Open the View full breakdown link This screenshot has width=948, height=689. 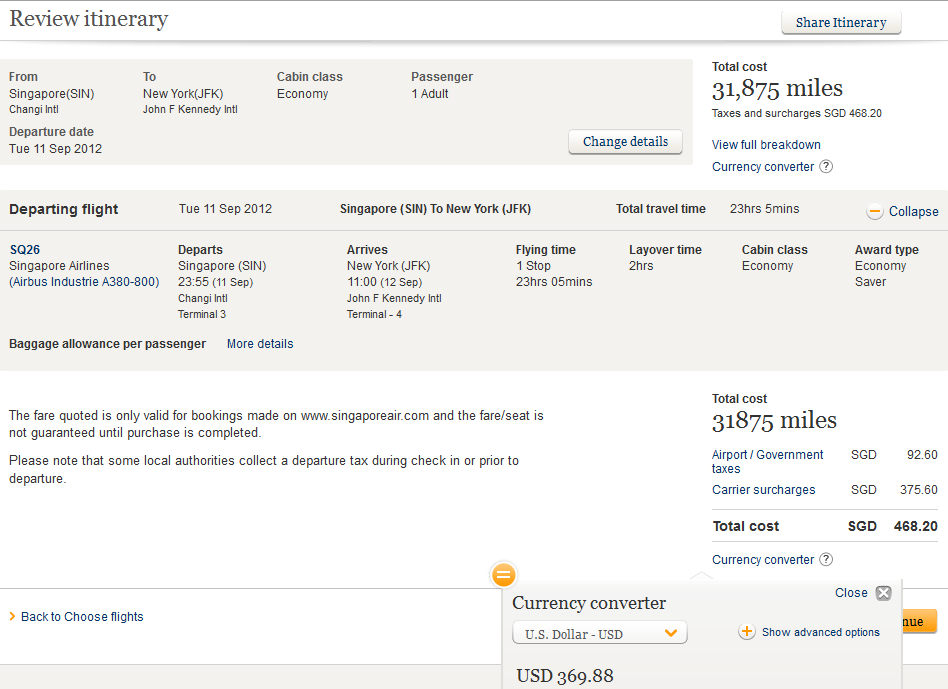point(766,145)
